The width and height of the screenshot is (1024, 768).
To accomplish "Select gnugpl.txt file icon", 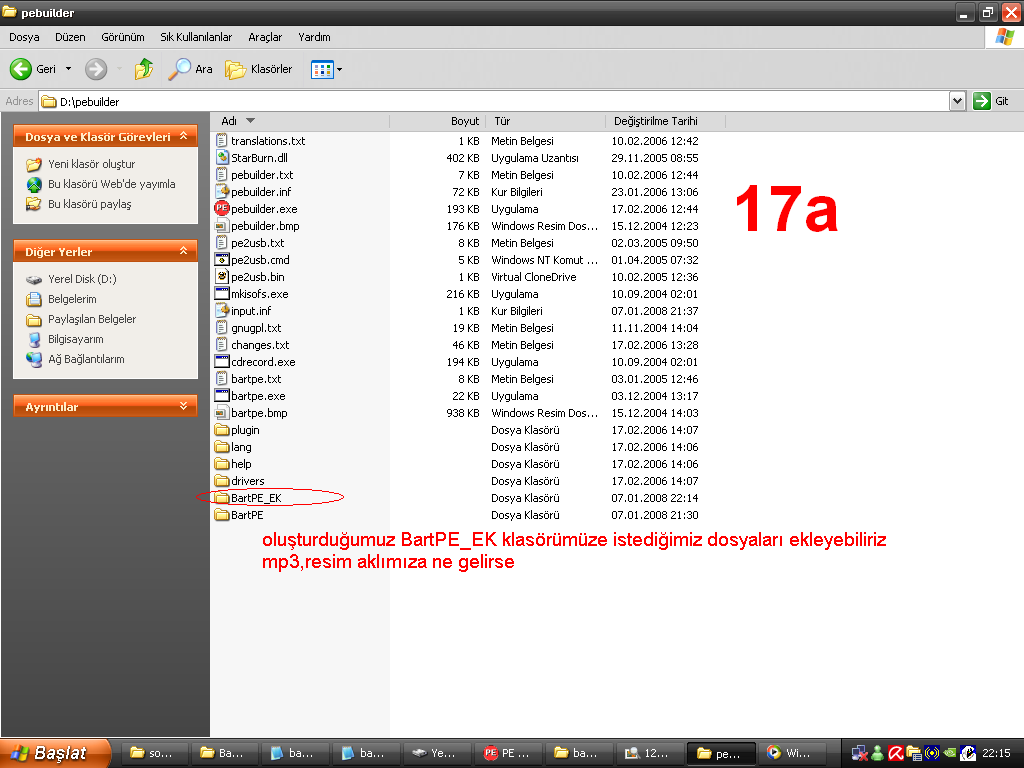I will tap(222, 328).
